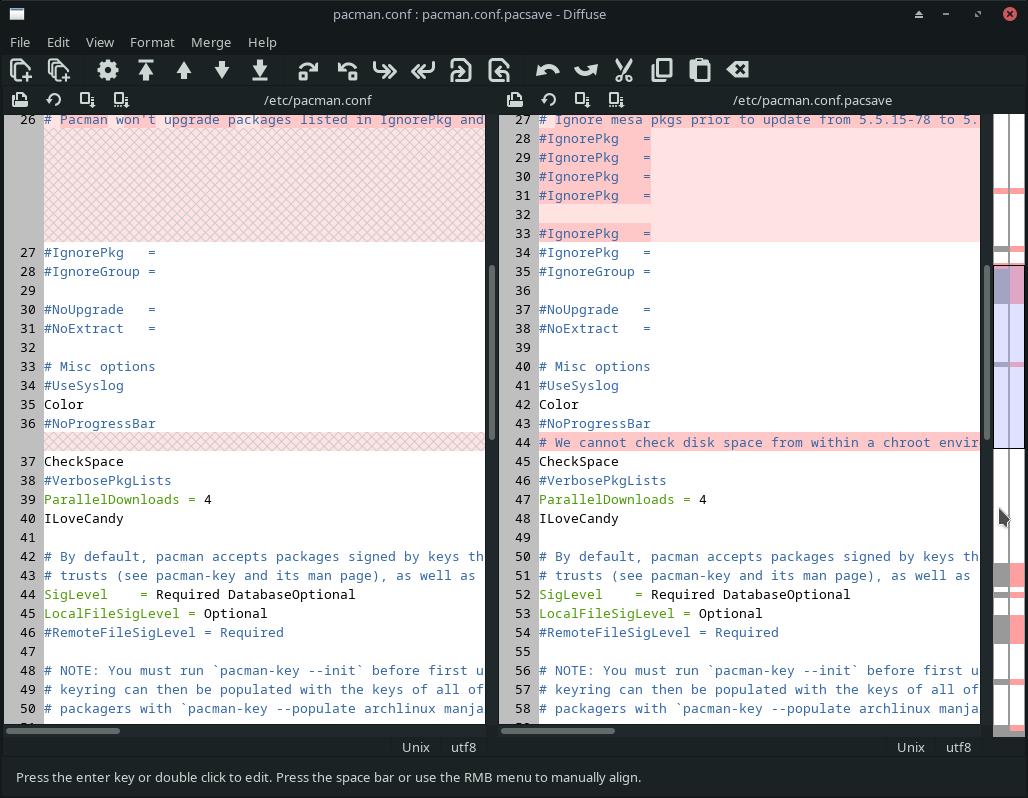Click 'CheckSpace' on line 37 of the left pane
Screen dimensions: 1028x798
(x=83, y=462)
